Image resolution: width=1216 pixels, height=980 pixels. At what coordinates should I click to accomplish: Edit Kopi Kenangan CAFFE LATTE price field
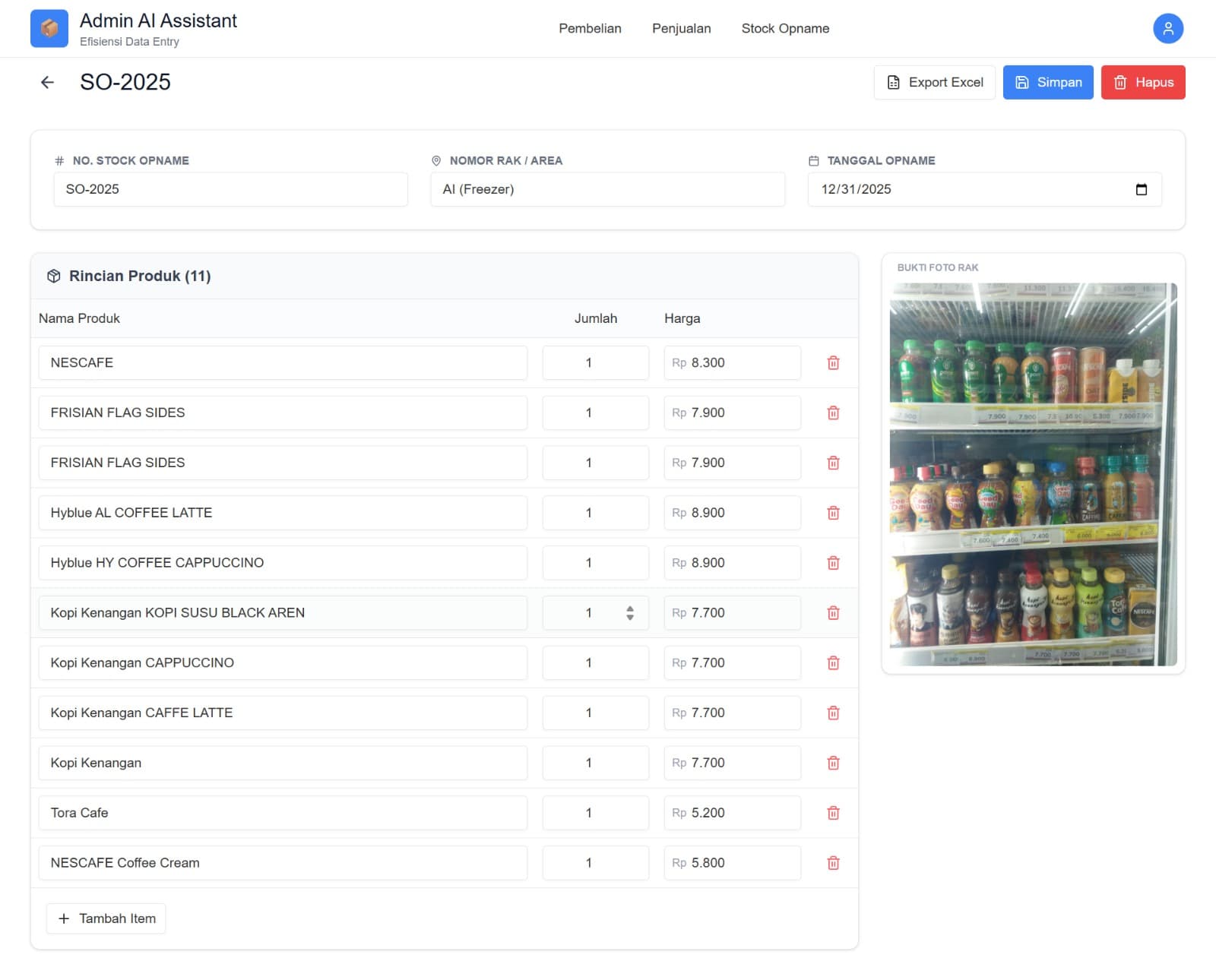point(732,713)
